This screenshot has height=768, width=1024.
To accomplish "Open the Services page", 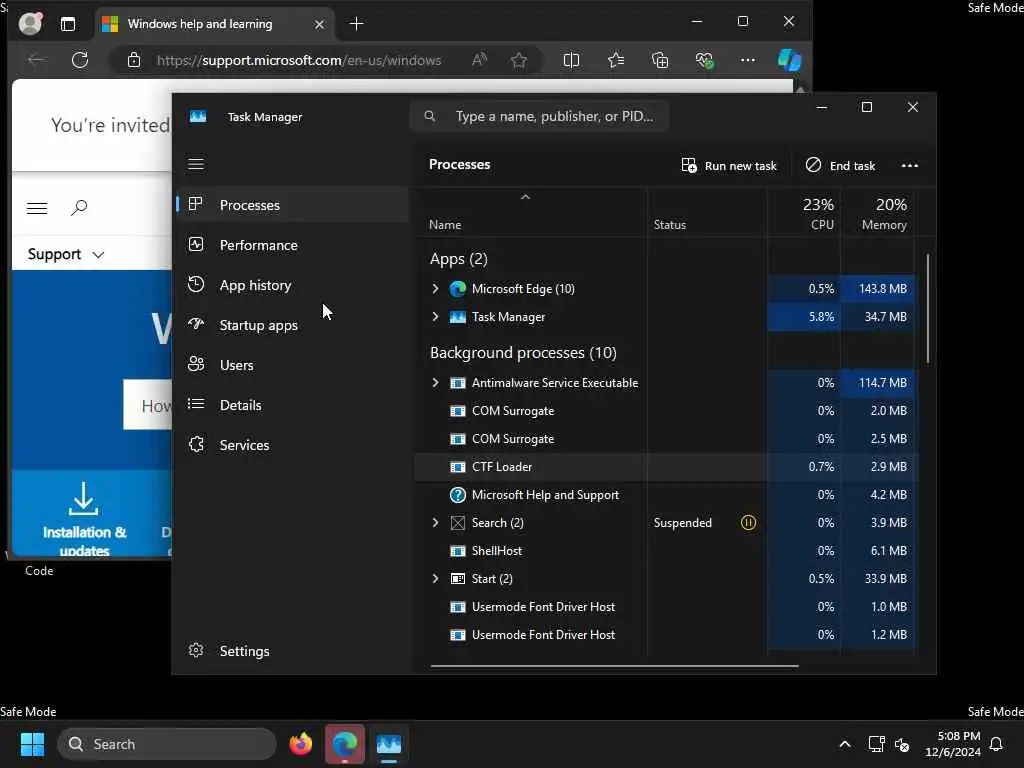I will coord(293,445).
